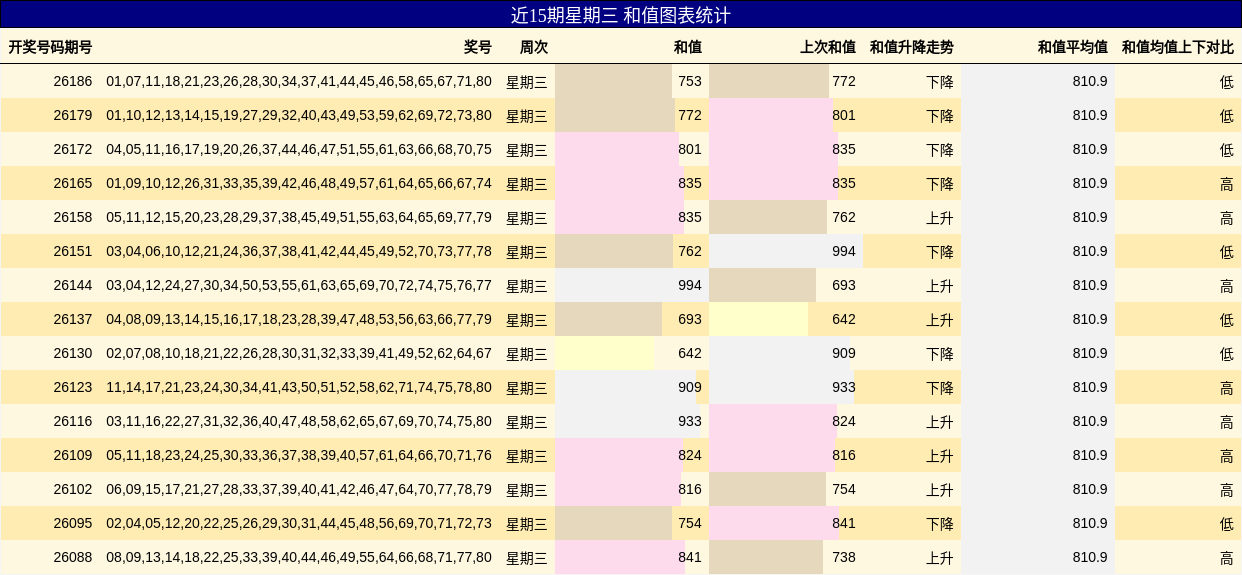Click the 810.9 average in row 26186
The width and height of the screenshot is (1242, 575).
[x=1090, y=81]
